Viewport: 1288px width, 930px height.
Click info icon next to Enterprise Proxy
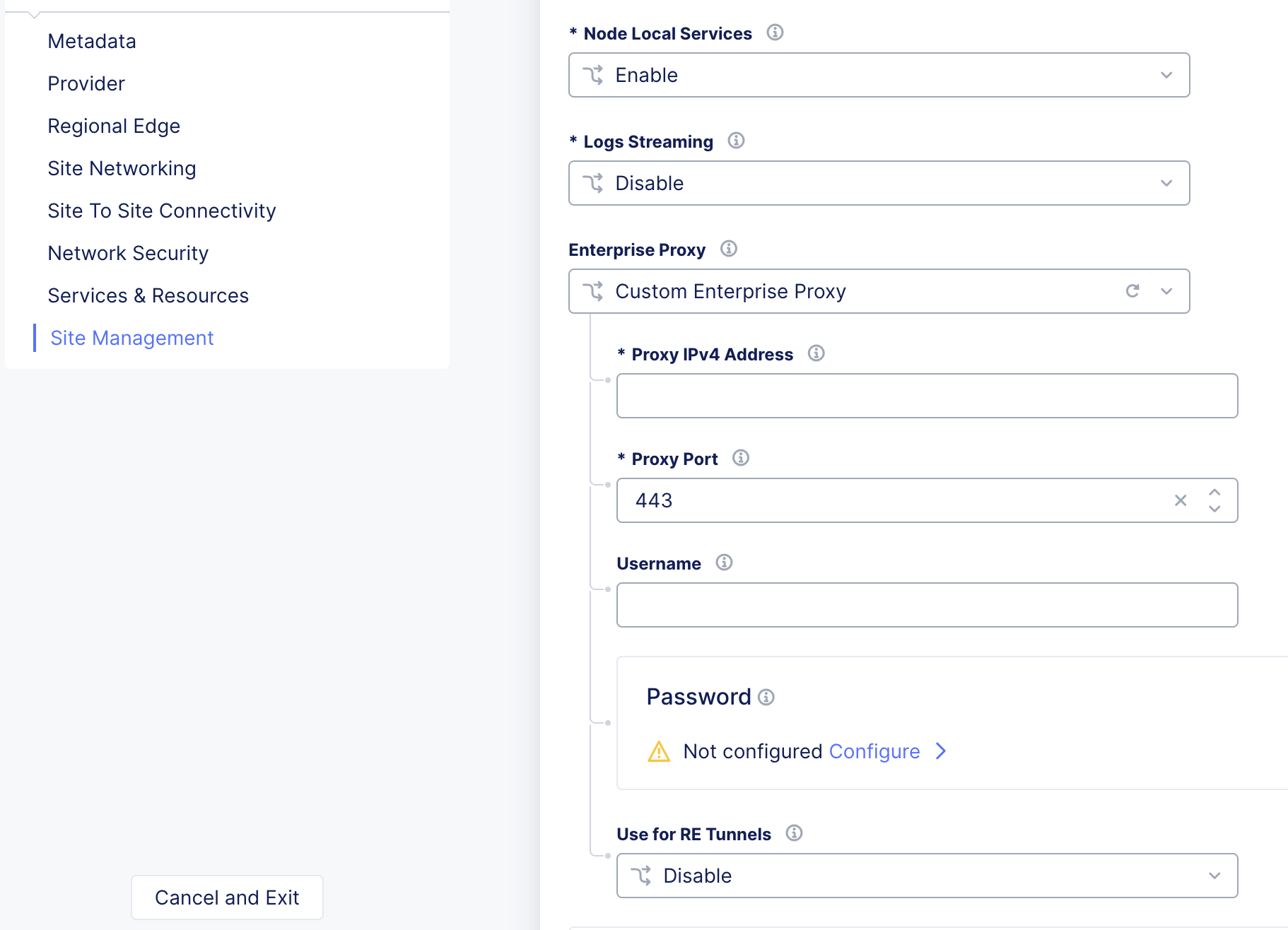click(x=728, y=249)
